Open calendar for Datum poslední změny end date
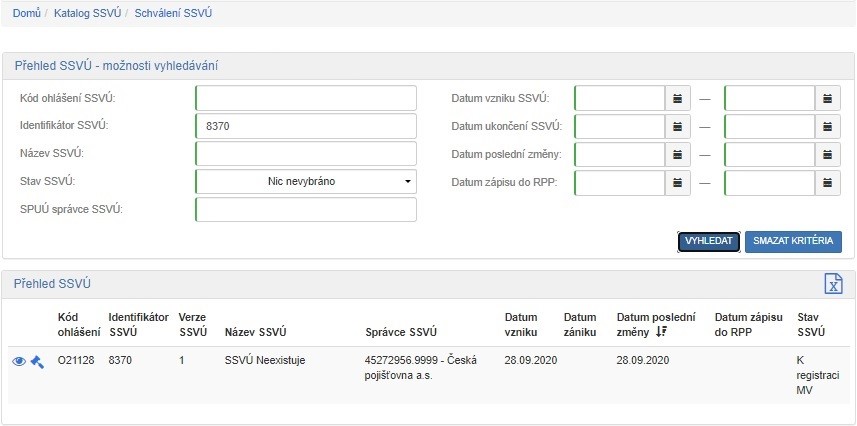 tap(828, 155)
